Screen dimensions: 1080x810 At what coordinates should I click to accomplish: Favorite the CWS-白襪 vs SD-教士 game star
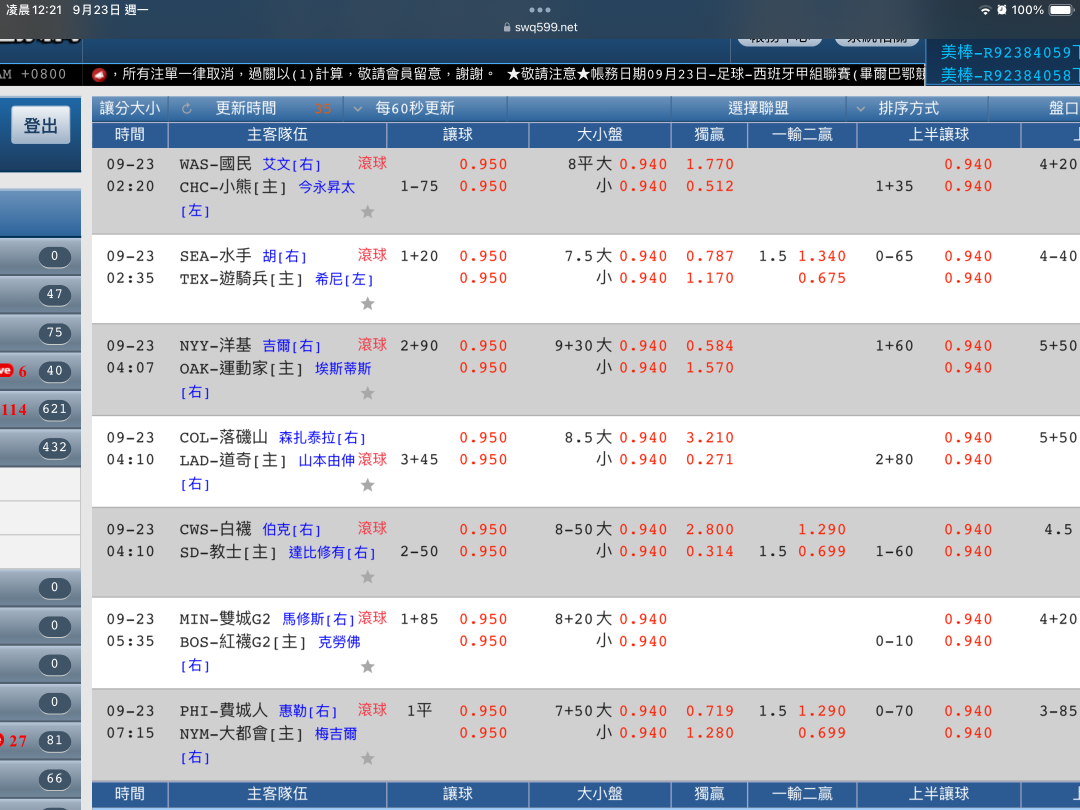(368, 577)
